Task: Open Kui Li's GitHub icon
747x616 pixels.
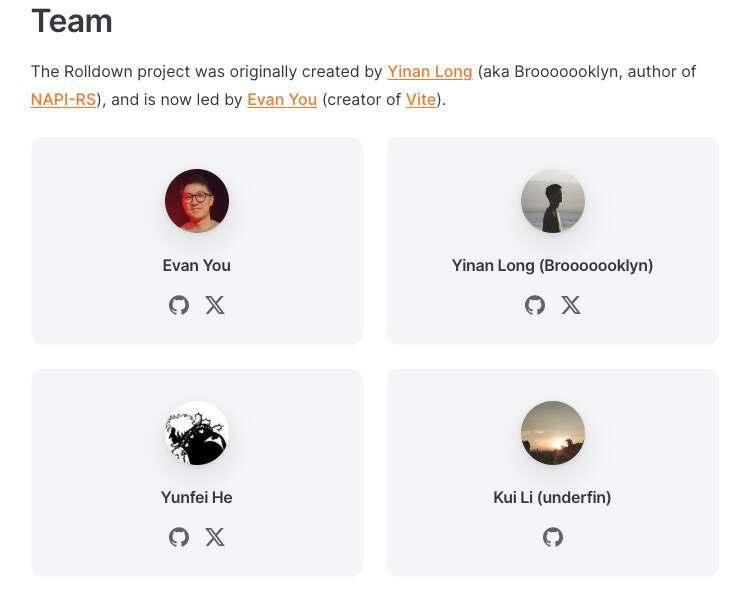Action: coord(553,537)
